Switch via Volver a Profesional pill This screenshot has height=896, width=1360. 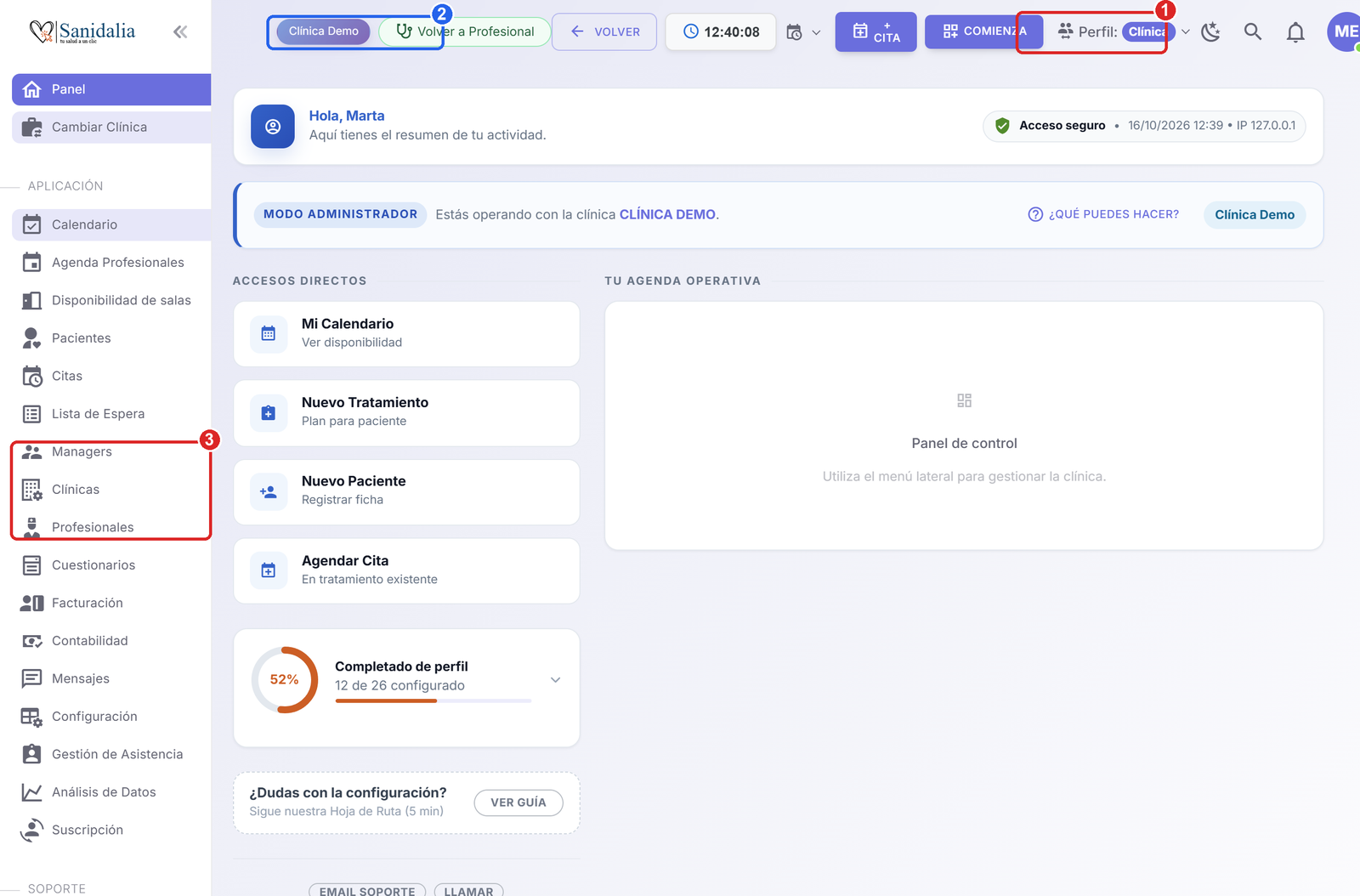(x=465, y=31)
